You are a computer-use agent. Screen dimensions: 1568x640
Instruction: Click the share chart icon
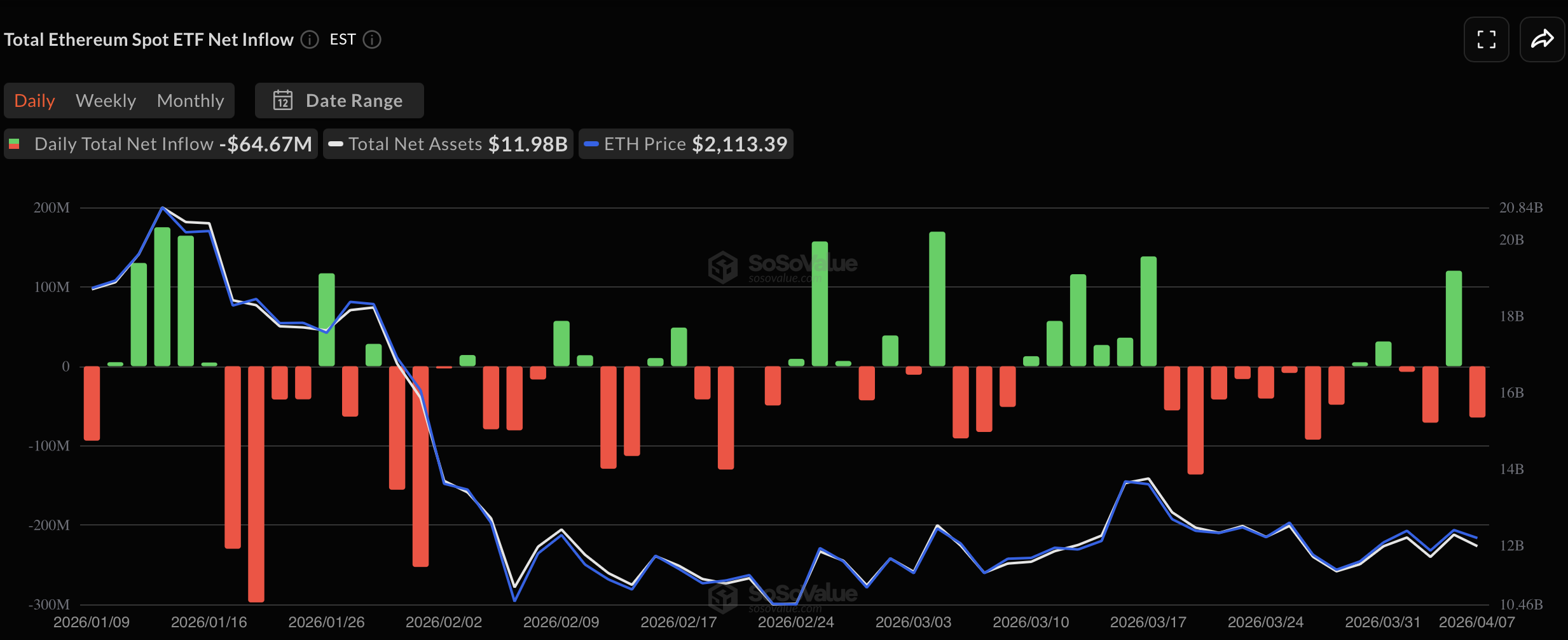tap(1543, 39)
